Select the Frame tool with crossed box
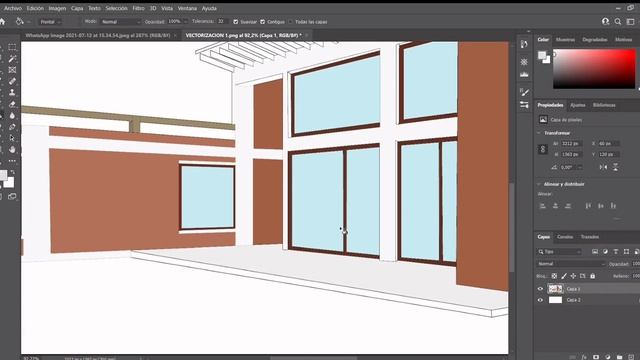The width and height of the screenshot is (640, 360). tap(12, 70)
